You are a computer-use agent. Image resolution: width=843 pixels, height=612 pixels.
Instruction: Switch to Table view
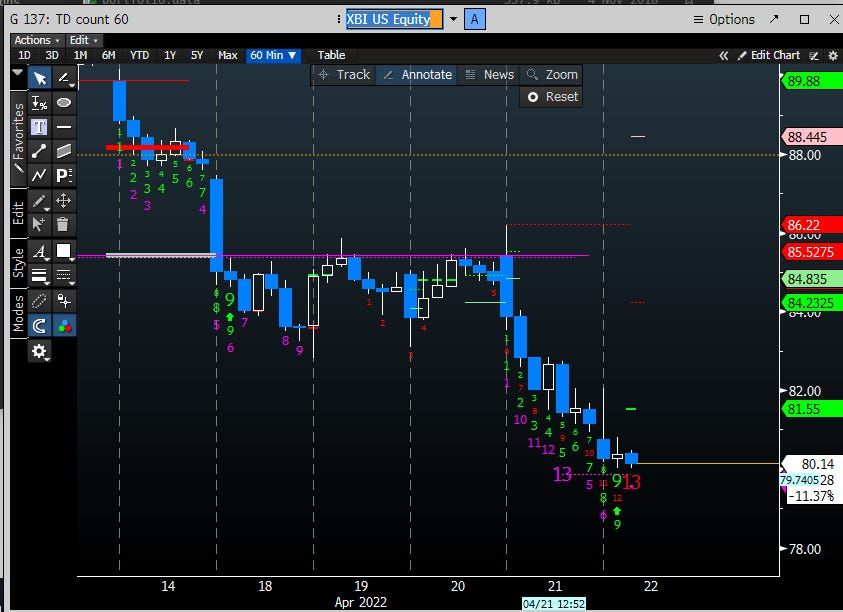(x=331, y=55)
